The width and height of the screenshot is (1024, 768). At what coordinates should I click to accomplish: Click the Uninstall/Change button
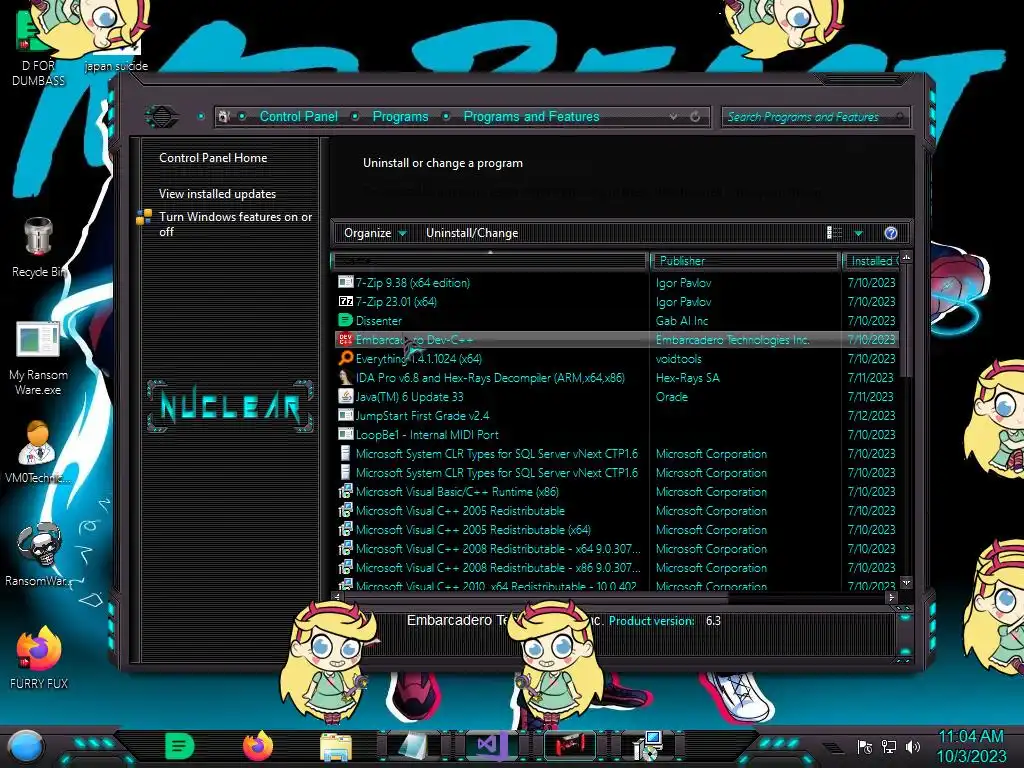click(x=472, y=233)
